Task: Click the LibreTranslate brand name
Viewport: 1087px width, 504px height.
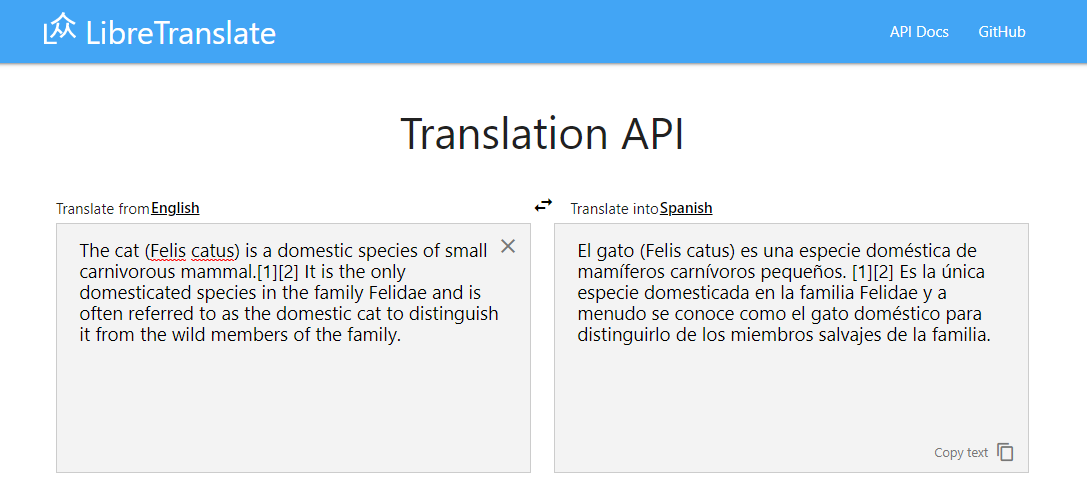Action: (181, 33)
